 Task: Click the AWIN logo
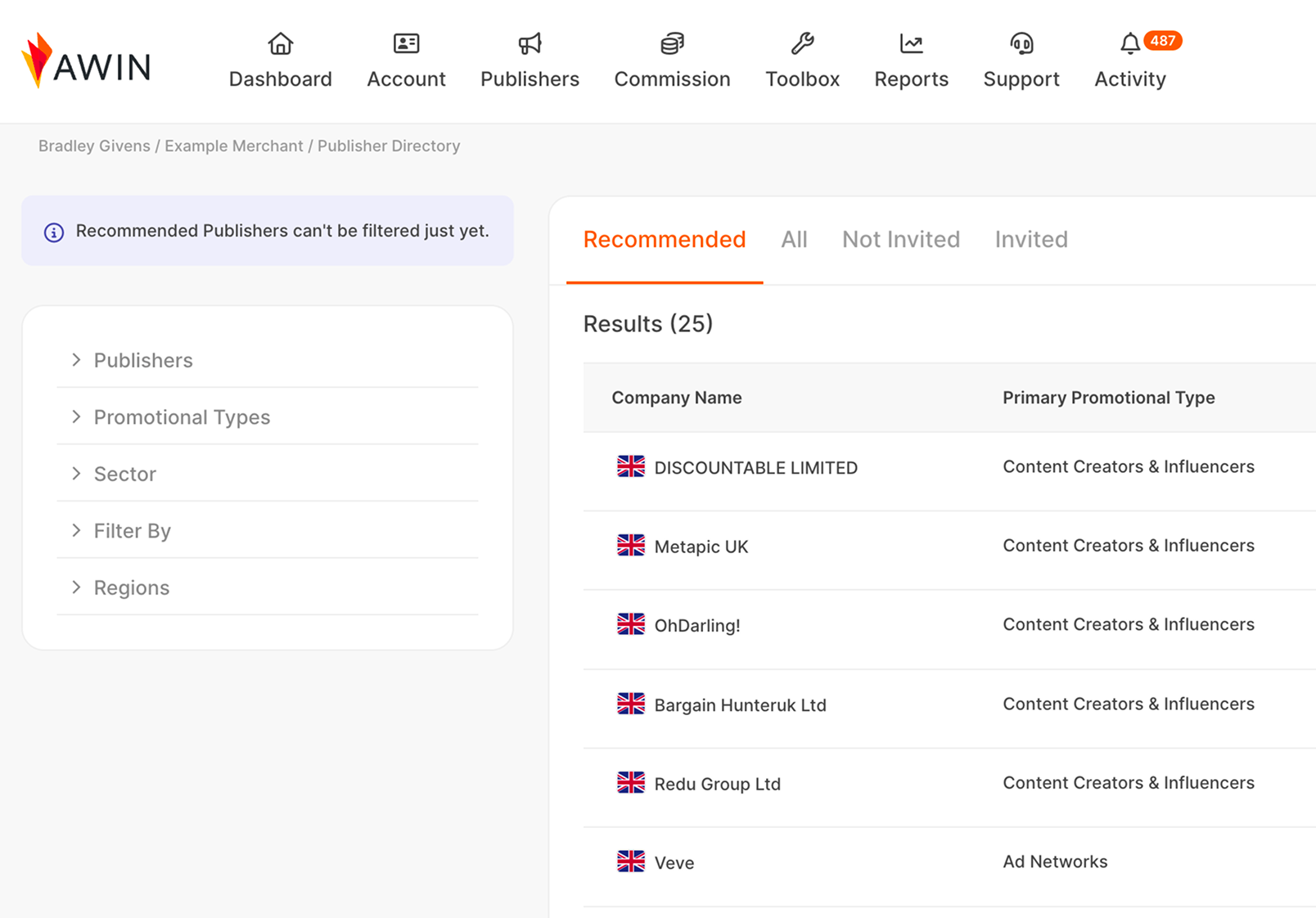point(86,61)
